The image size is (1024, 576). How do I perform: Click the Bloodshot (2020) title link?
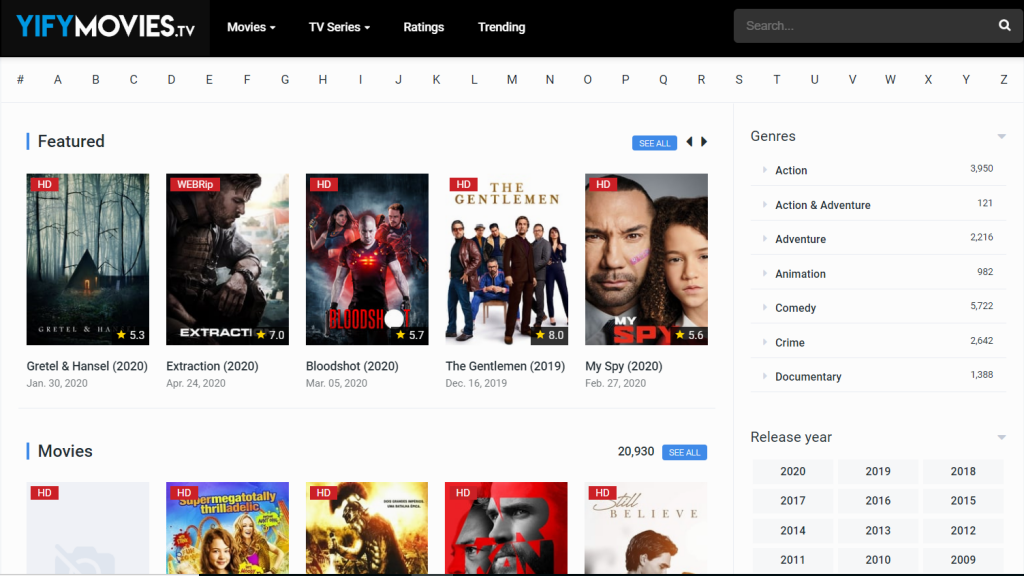tap(352, 366)
